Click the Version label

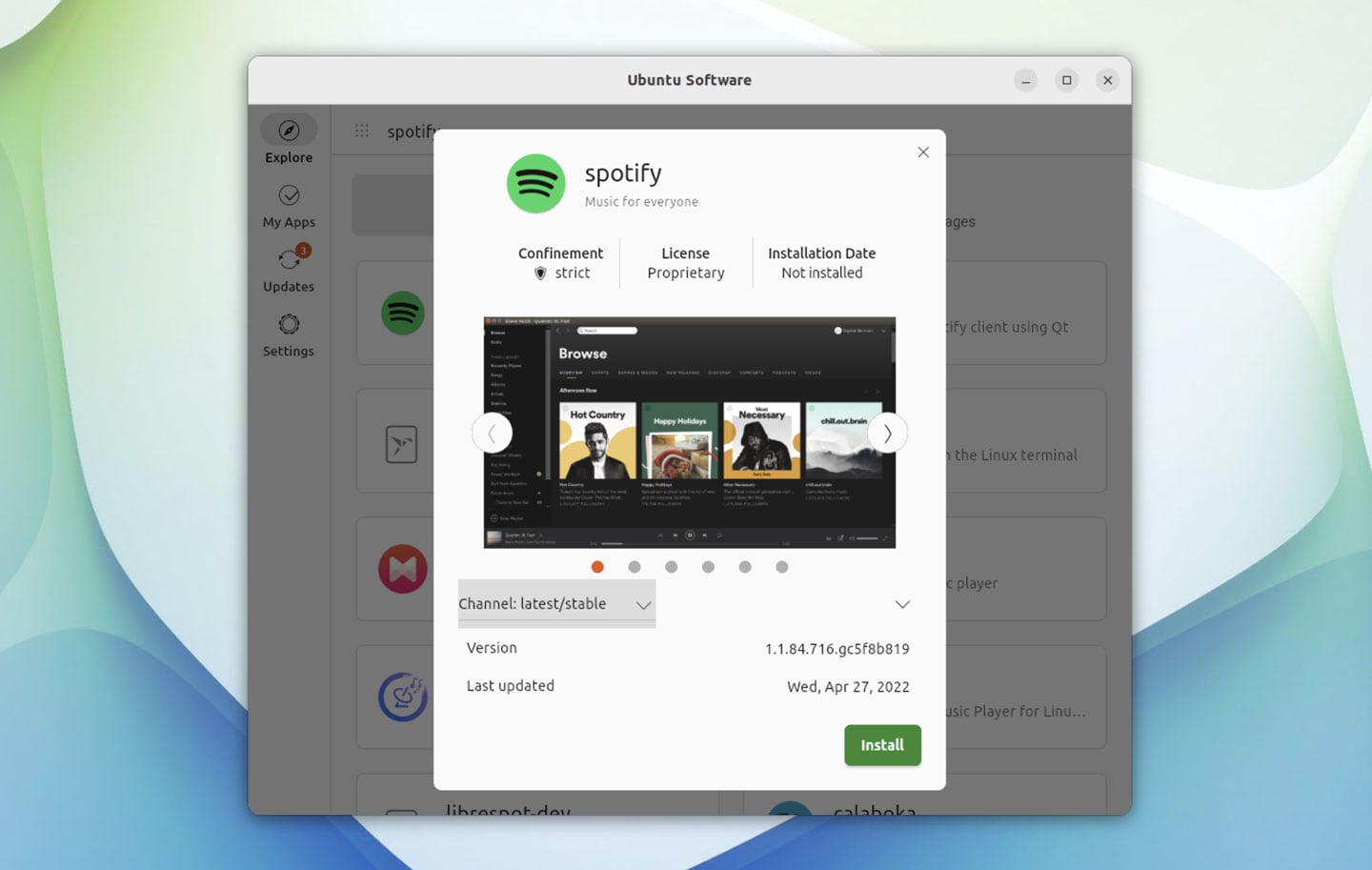492,648
